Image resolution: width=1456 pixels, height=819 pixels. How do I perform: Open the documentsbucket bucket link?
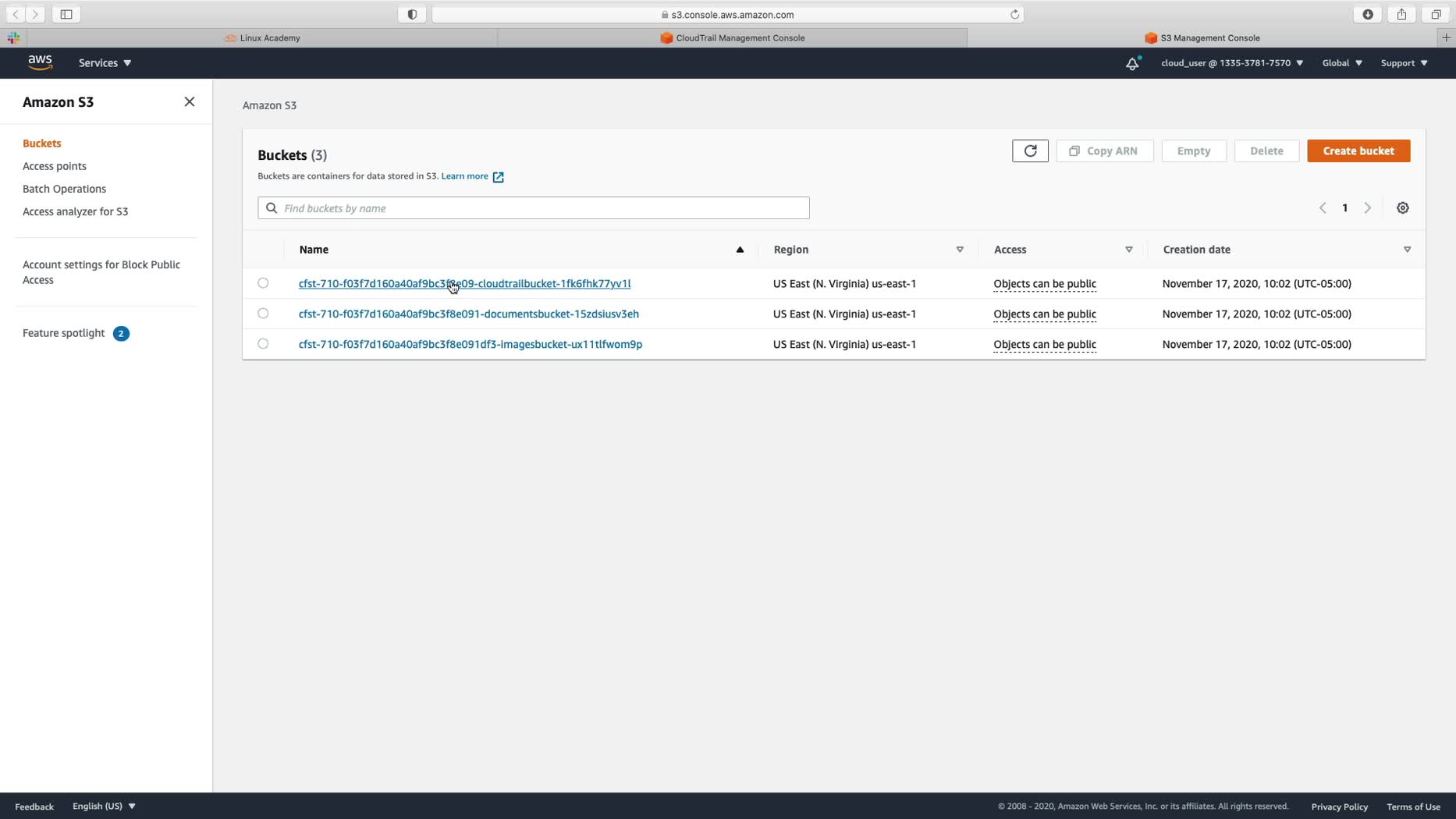[469, 314]
